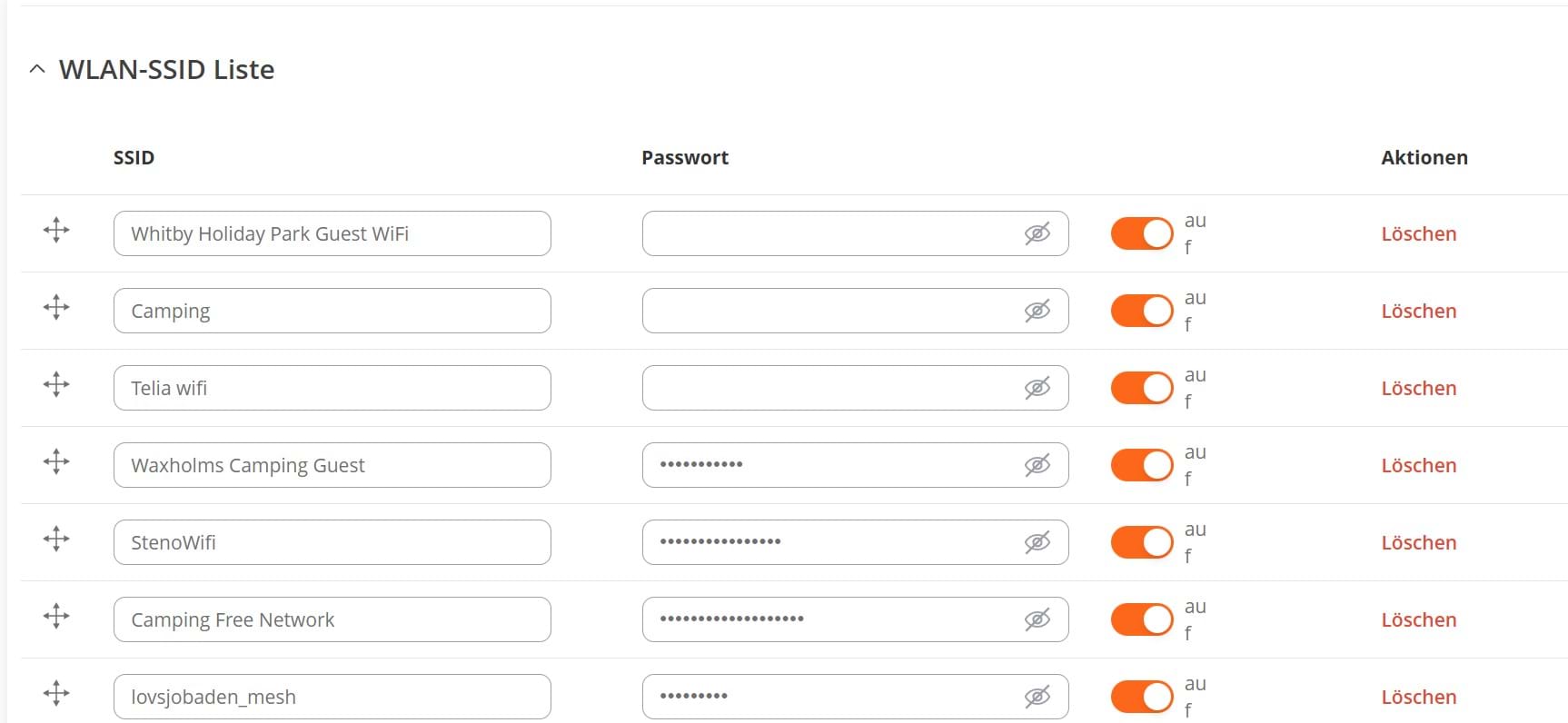
Task: Toggle password visibility for Whitby Holiday Park
Action: [x=1037, y=233]
